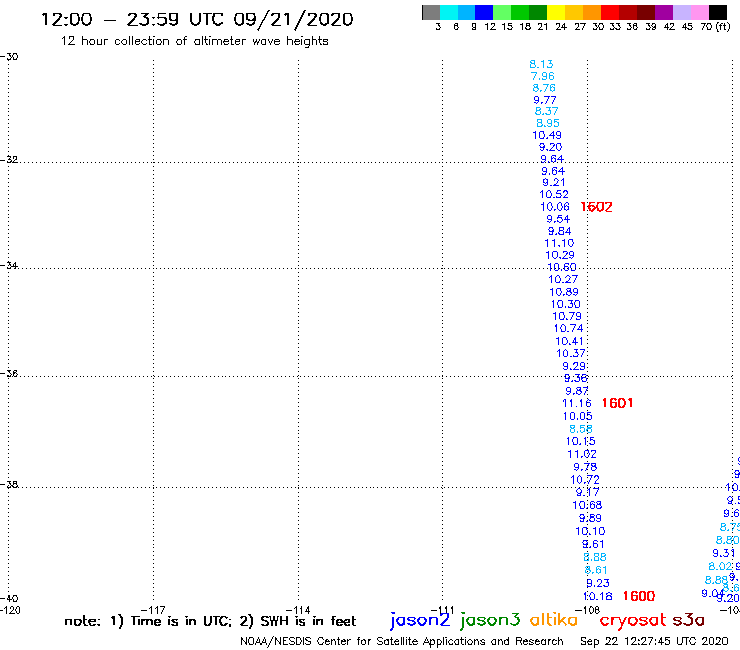740x650 pixels.
Task: Click the value 10.06 beside 1602
Action: tap(555, 207)
